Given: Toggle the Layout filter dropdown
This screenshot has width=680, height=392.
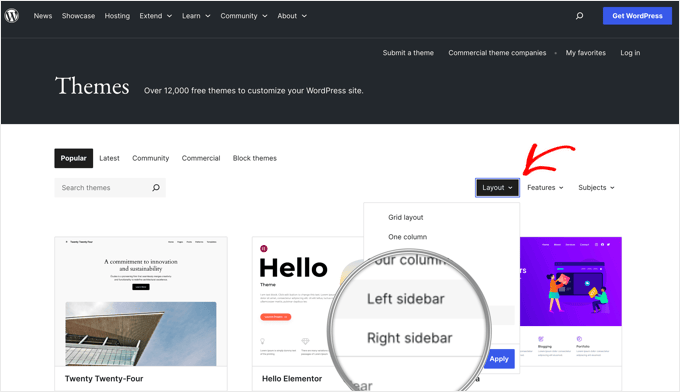Looking at the screenshot, I should 497,188.
